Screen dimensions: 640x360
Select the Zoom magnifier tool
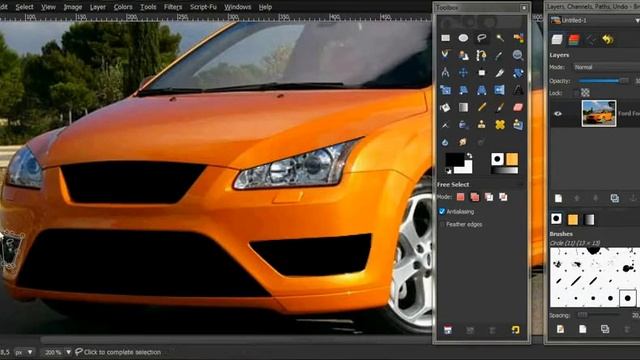518,55
